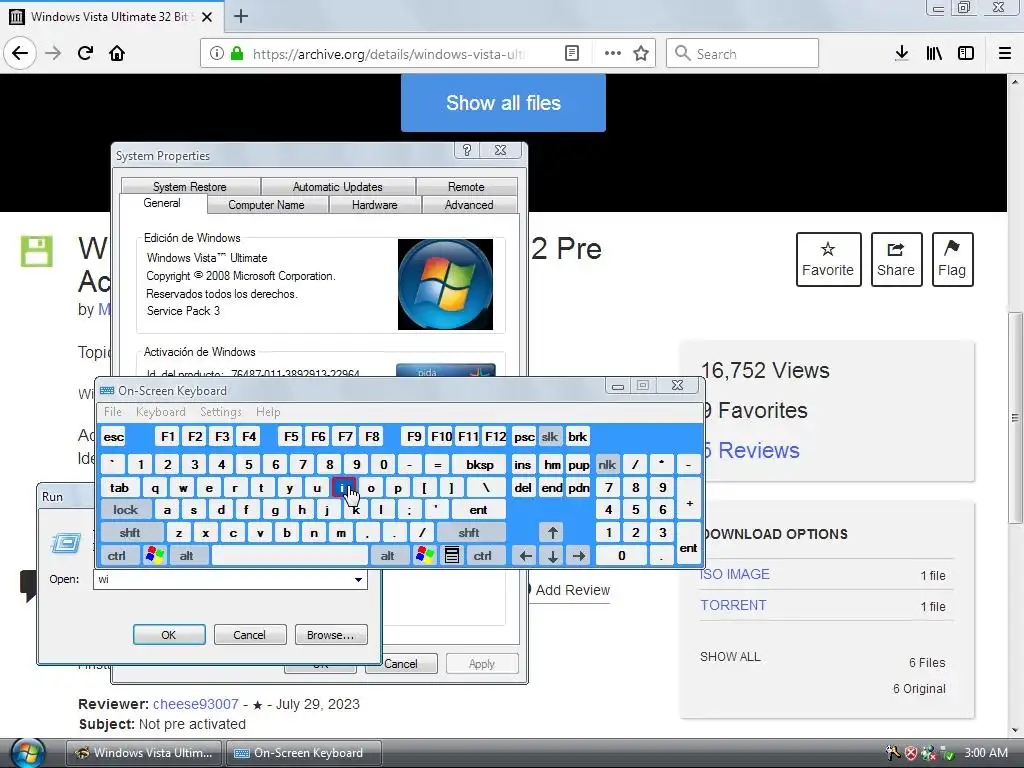Viewport: 1024px width, 768px height.
Task: Click the left Windows logo key on keyboard
Action: tap(155, 556)
